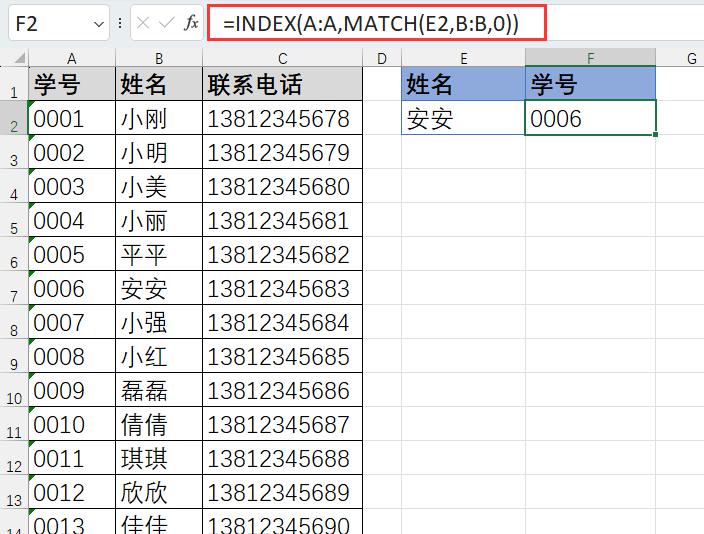Viewport: 704px width, 534px height.
Task: Select cell containing 0001
Action: [72, 118]
